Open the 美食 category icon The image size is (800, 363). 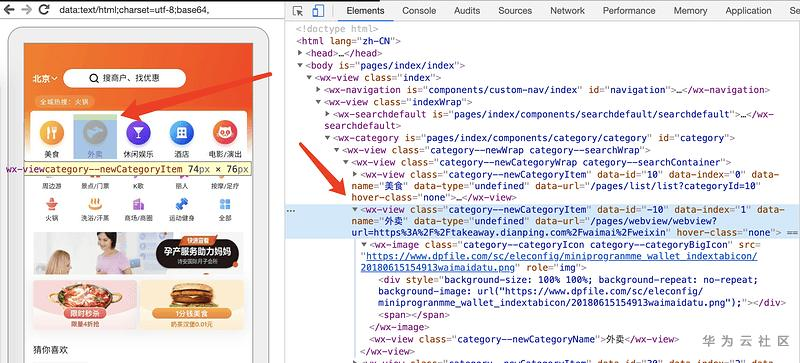click(x=52, y=133)
